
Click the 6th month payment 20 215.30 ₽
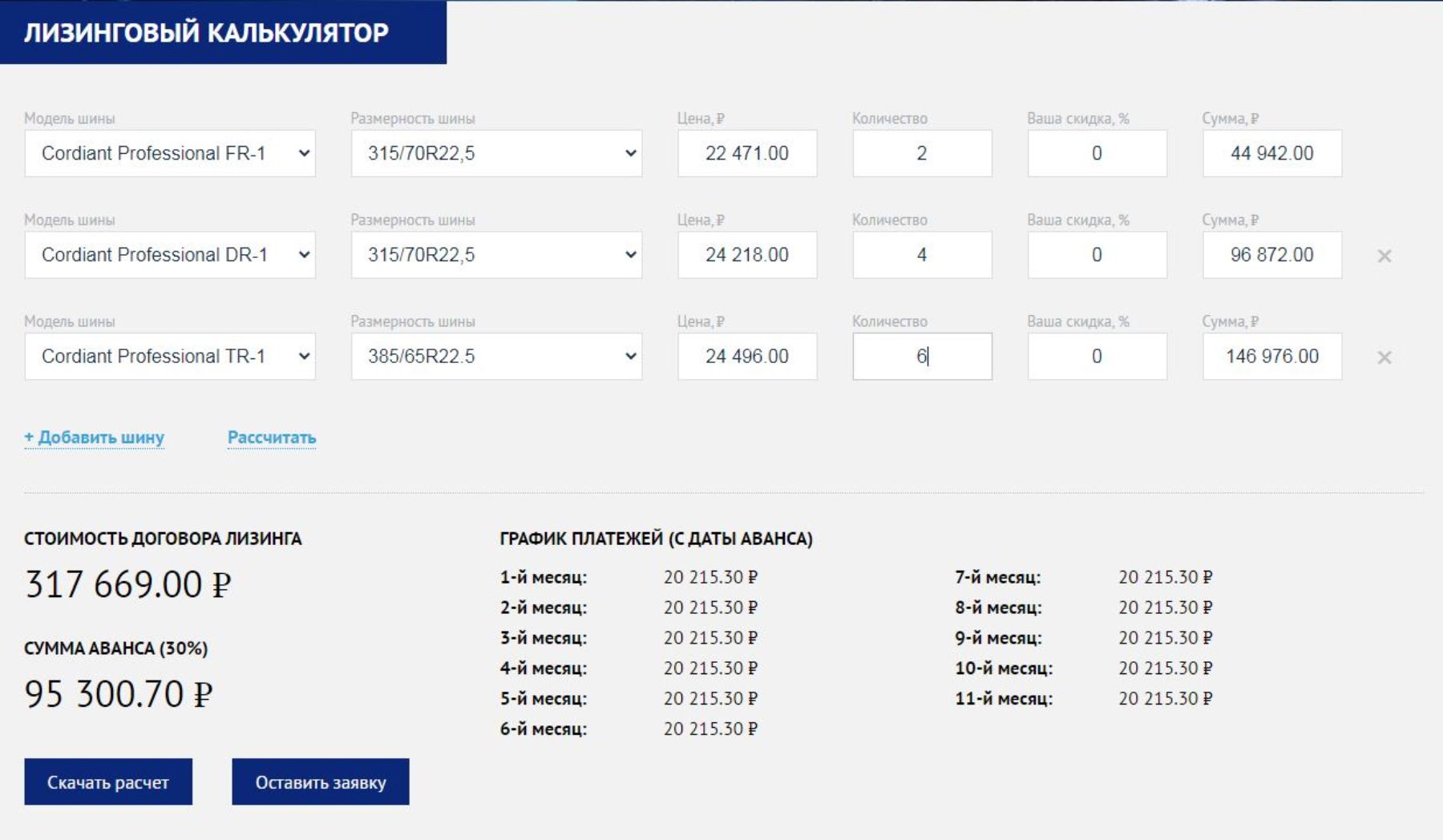click(x=711, y=729)
